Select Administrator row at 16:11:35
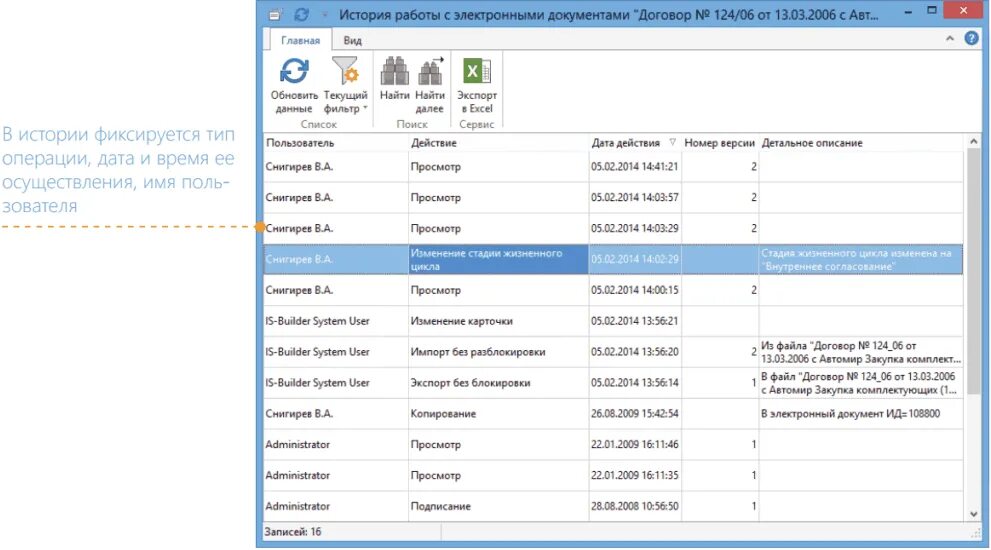This screenshot has height=550, width=991. click(613, 475)
